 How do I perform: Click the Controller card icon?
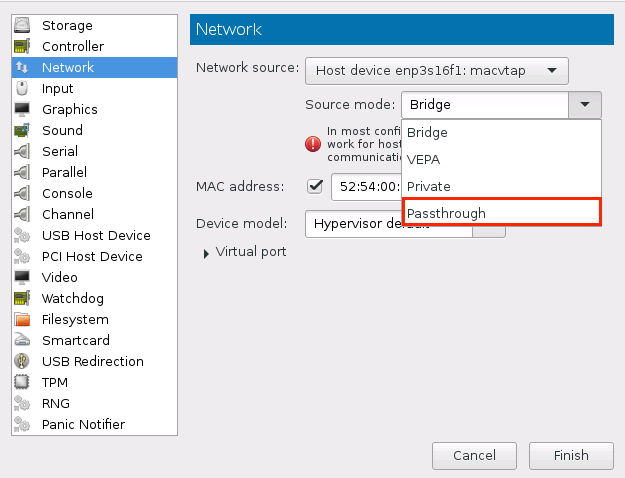pos(21,46)
